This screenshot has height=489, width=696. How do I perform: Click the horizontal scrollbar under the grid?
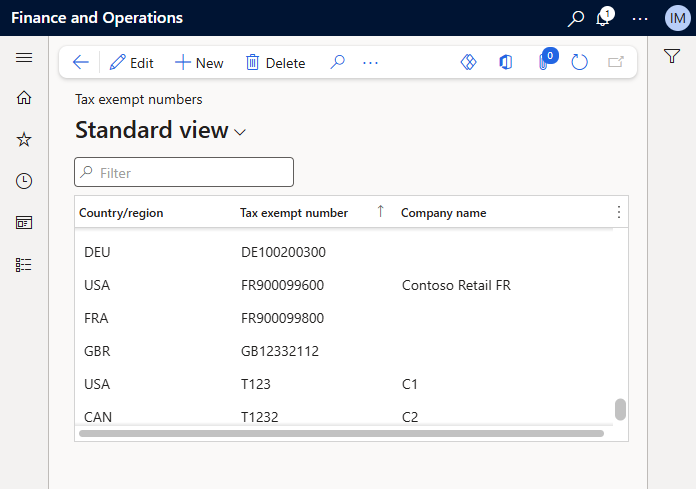(x=341, y=433)
